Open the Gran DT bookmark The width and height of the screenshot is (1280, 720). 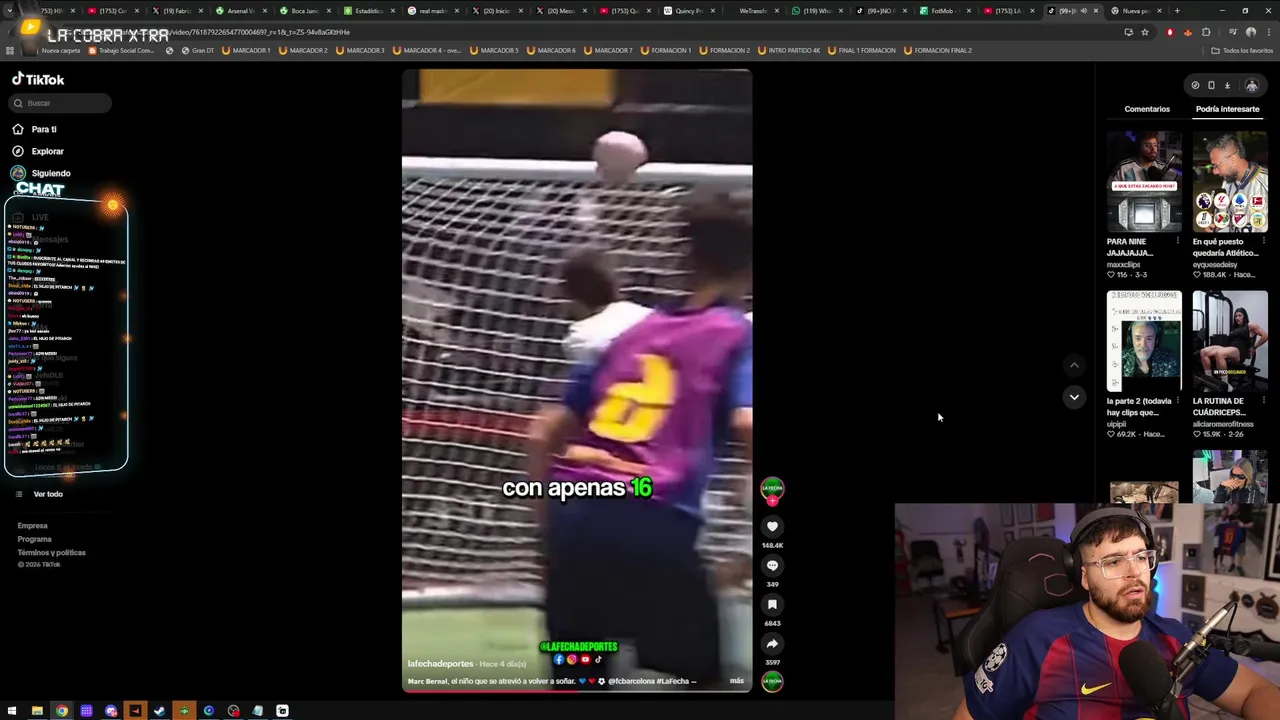[197, 50]
